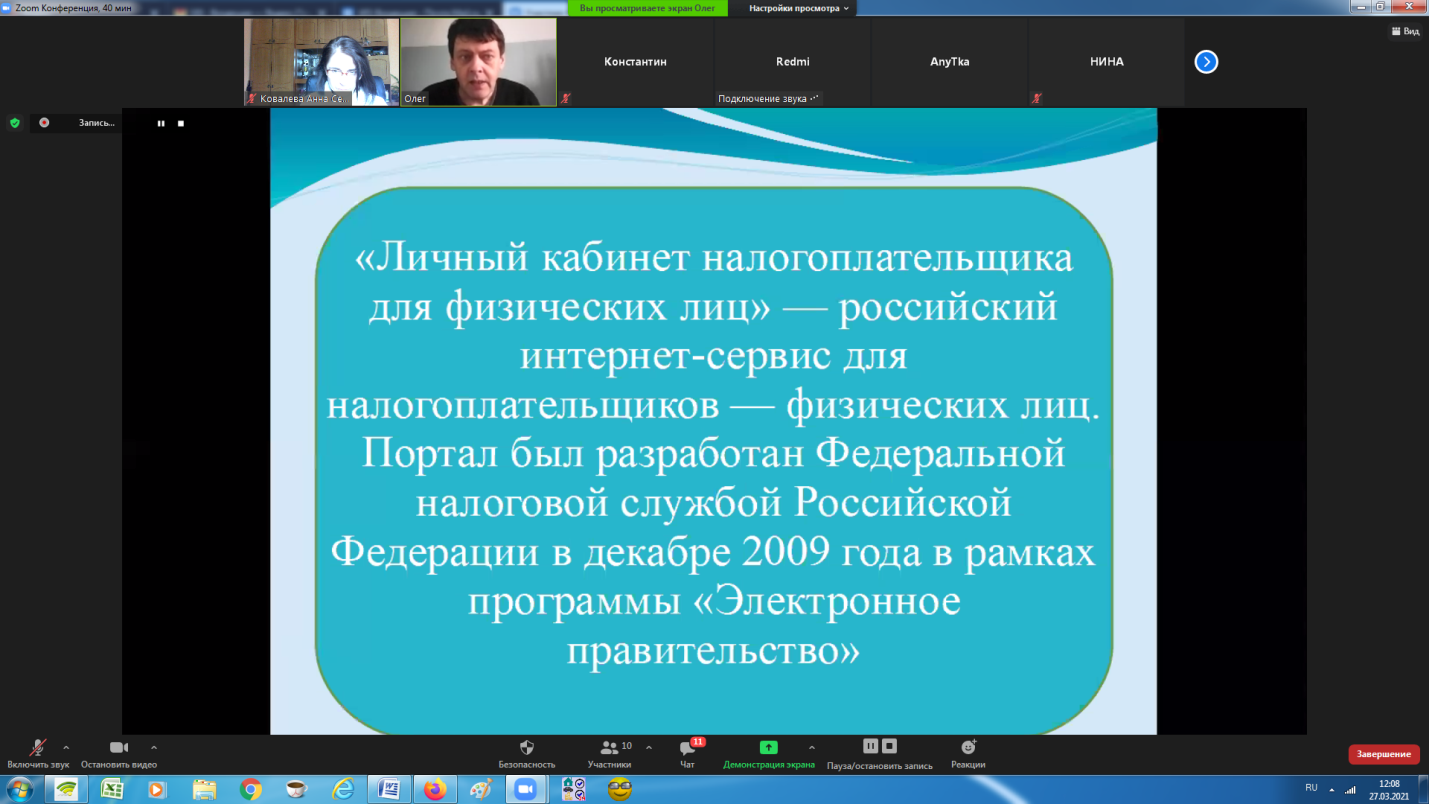Open the Вид layout menu
Viewport: 1429px width, 804px height.
tap(1405, 31)
